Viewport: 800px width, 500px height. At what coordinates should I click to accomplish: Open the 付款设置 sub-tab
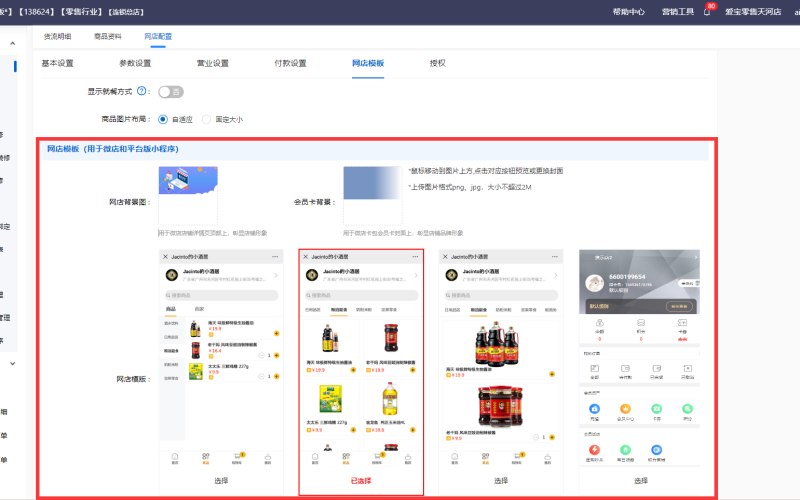coord(290,63)
